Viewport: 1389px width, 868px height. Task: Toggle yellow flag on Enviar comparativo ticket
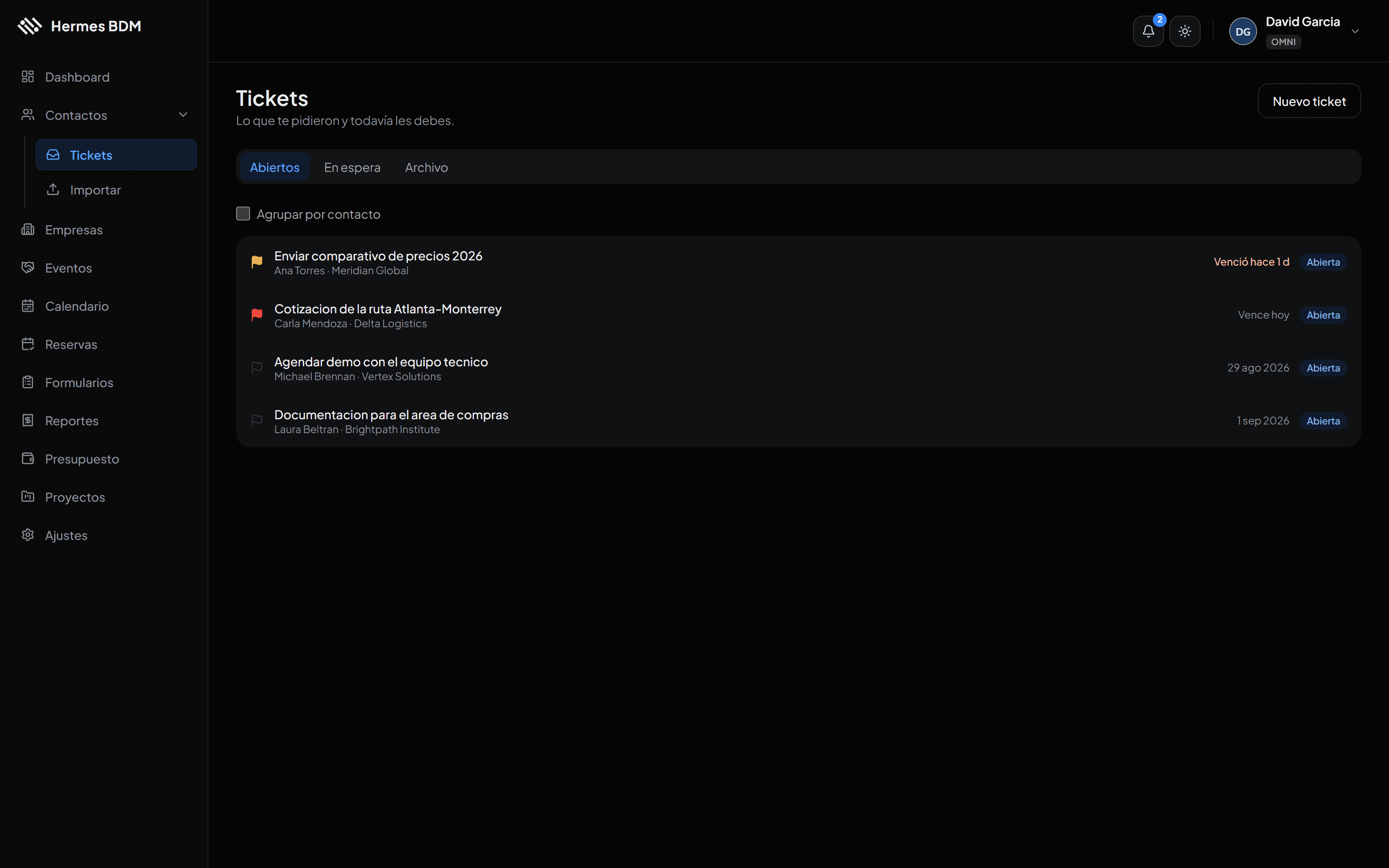[x=257, y=262]
